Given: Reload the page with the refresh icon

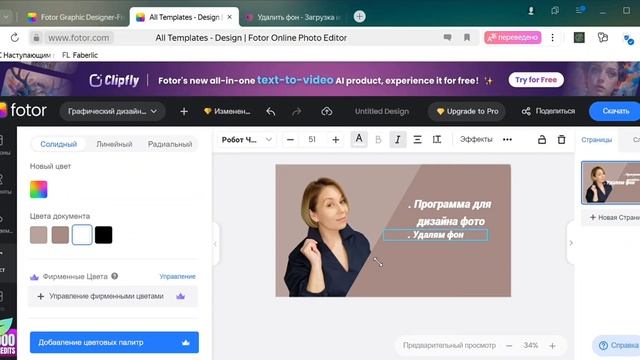Looking at the screenshot, I should tap(15, 38).
